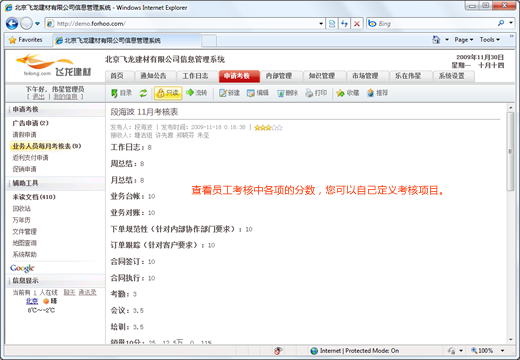Image resolution: width=520 pixels, height=360 pixels.
Task: Expand the command bar chevron overflow
Action: [x=512, y=36]
